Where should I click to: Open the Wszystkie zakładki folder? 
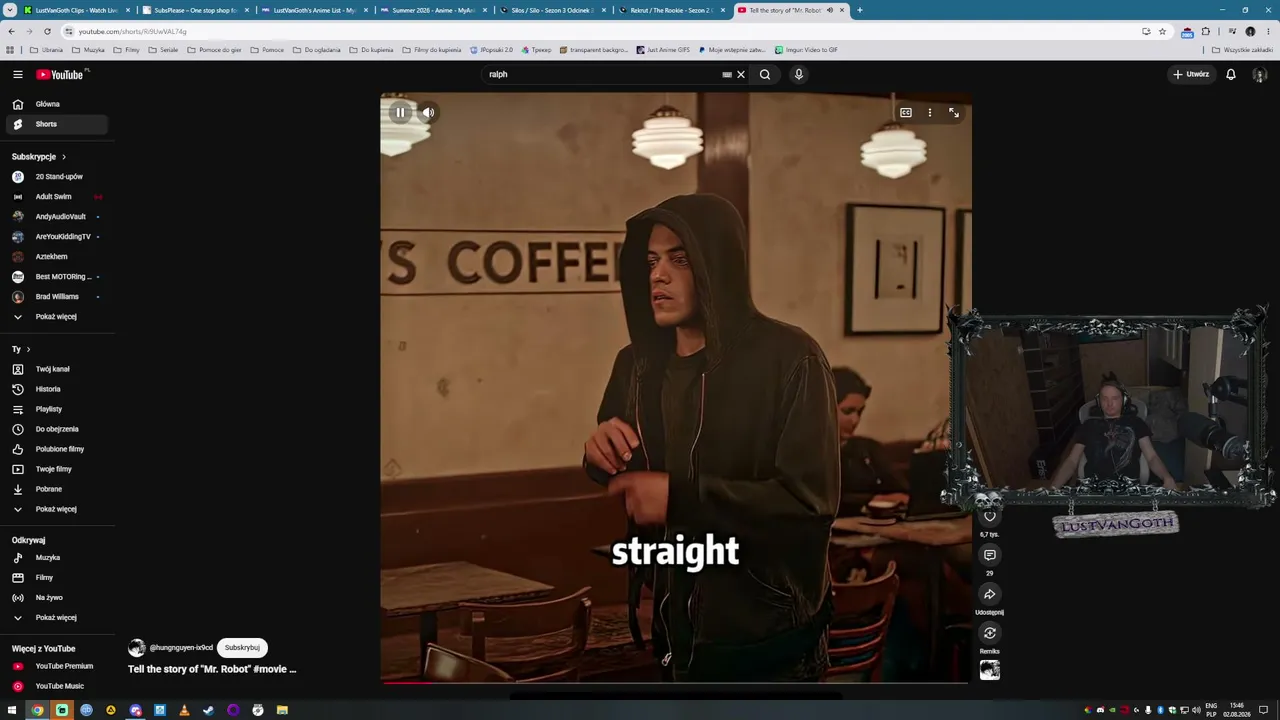click(x=1243, y=50)
